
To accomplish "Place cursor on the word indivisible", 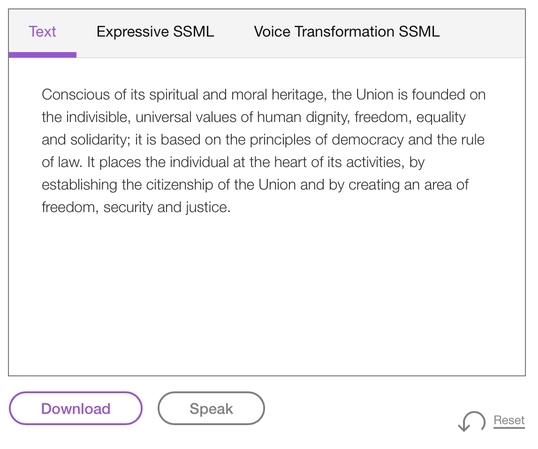I will pyautogui.click(x=98, y=117).
